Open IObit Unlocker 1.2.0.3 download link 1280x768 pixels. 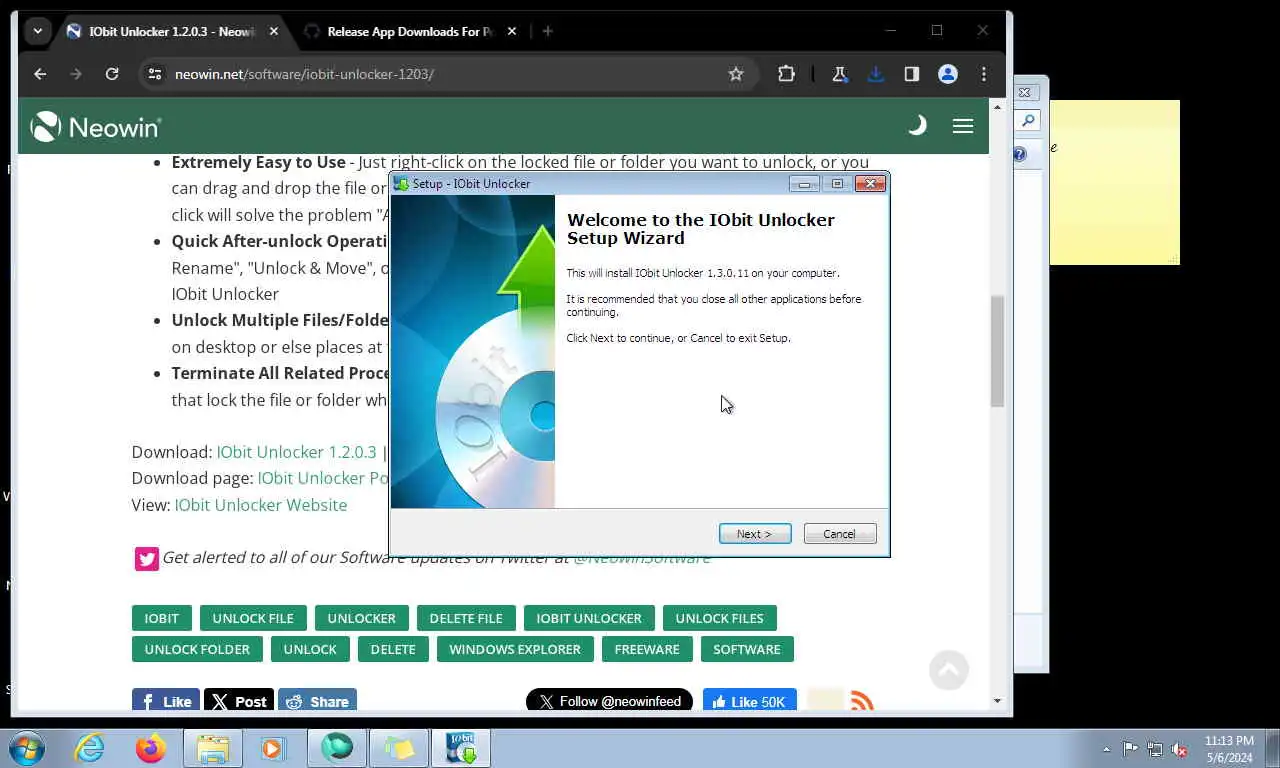[x=296, y=452]
